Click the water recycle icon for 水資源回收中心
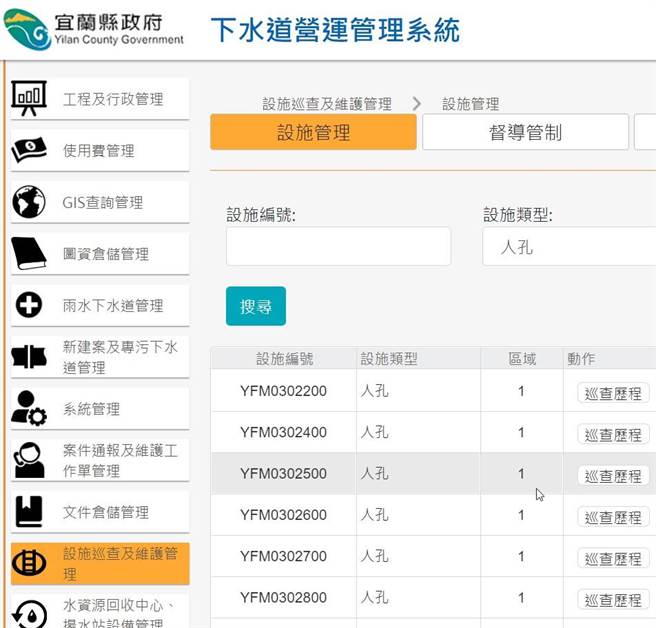656x628 pixels. [x=28, y=614]
